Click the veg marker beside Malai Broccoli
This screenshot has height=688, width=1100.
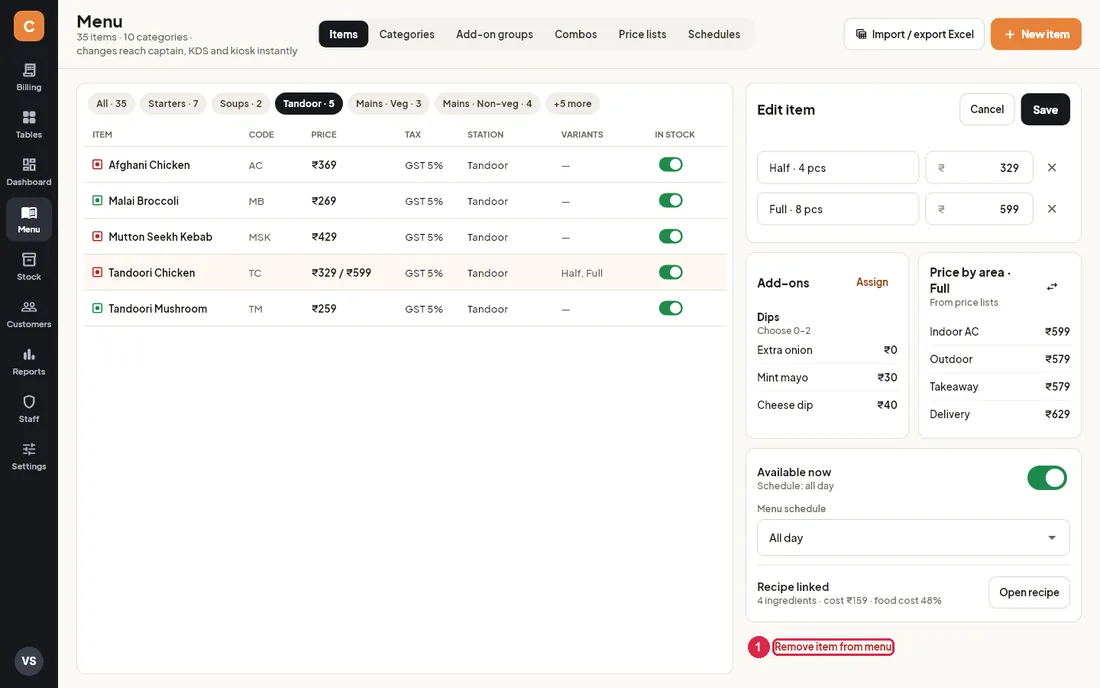[98, 201]
